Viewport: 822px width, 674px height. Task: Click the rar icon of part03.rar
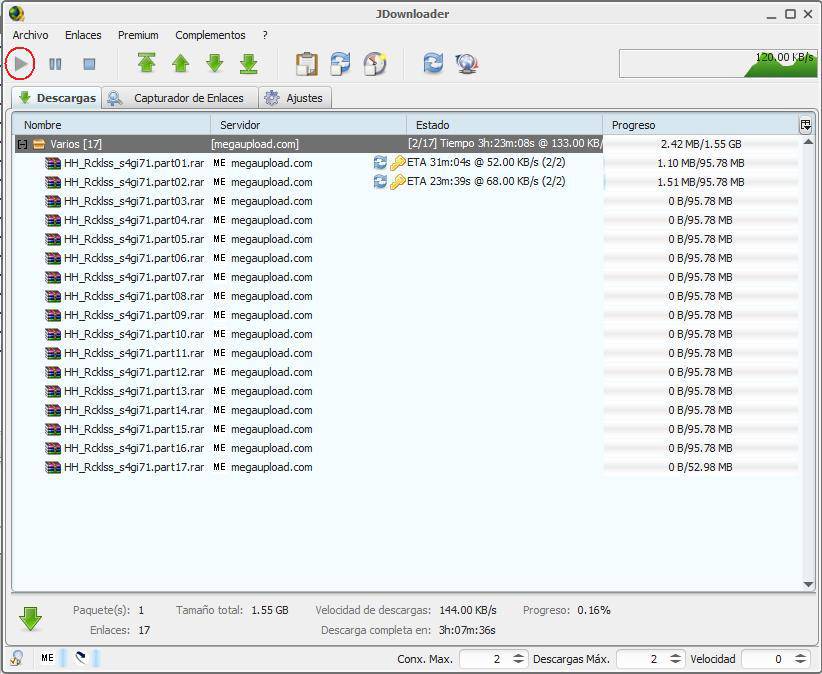click(x=53, y=201)
